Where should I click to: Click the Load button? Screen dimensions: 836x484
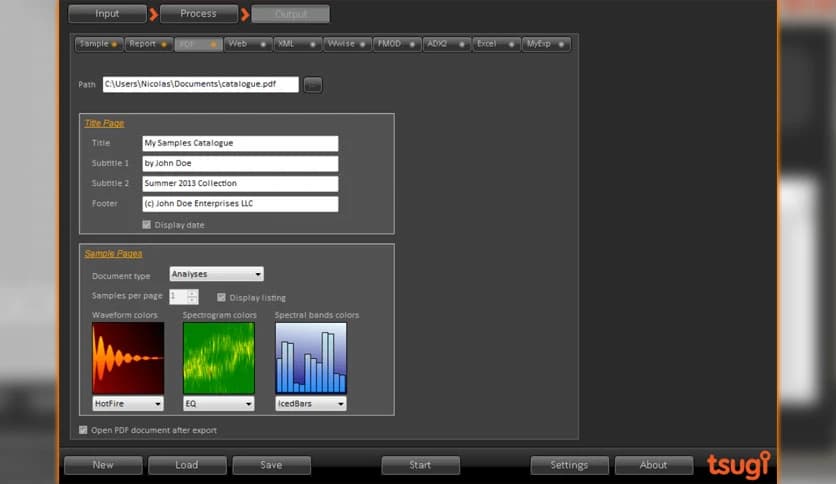[x=187, y=465]
